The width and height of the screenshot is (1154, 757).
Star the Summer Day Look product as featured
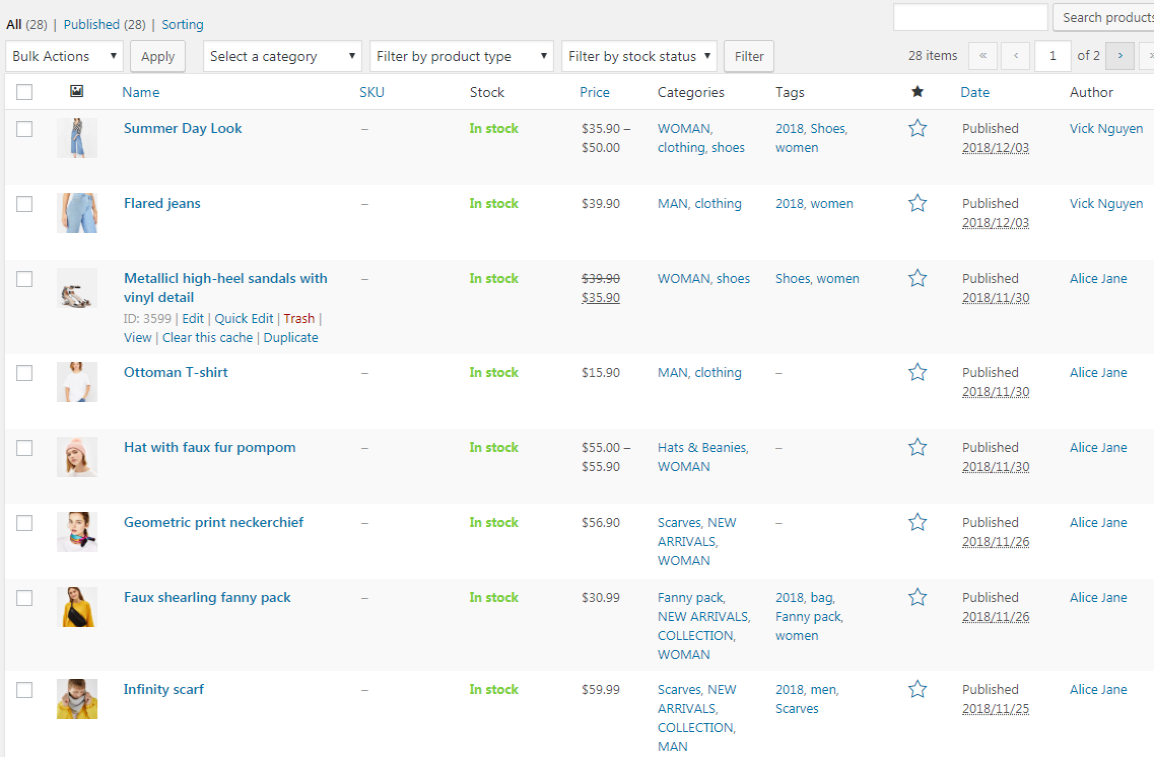coord(917,128)
